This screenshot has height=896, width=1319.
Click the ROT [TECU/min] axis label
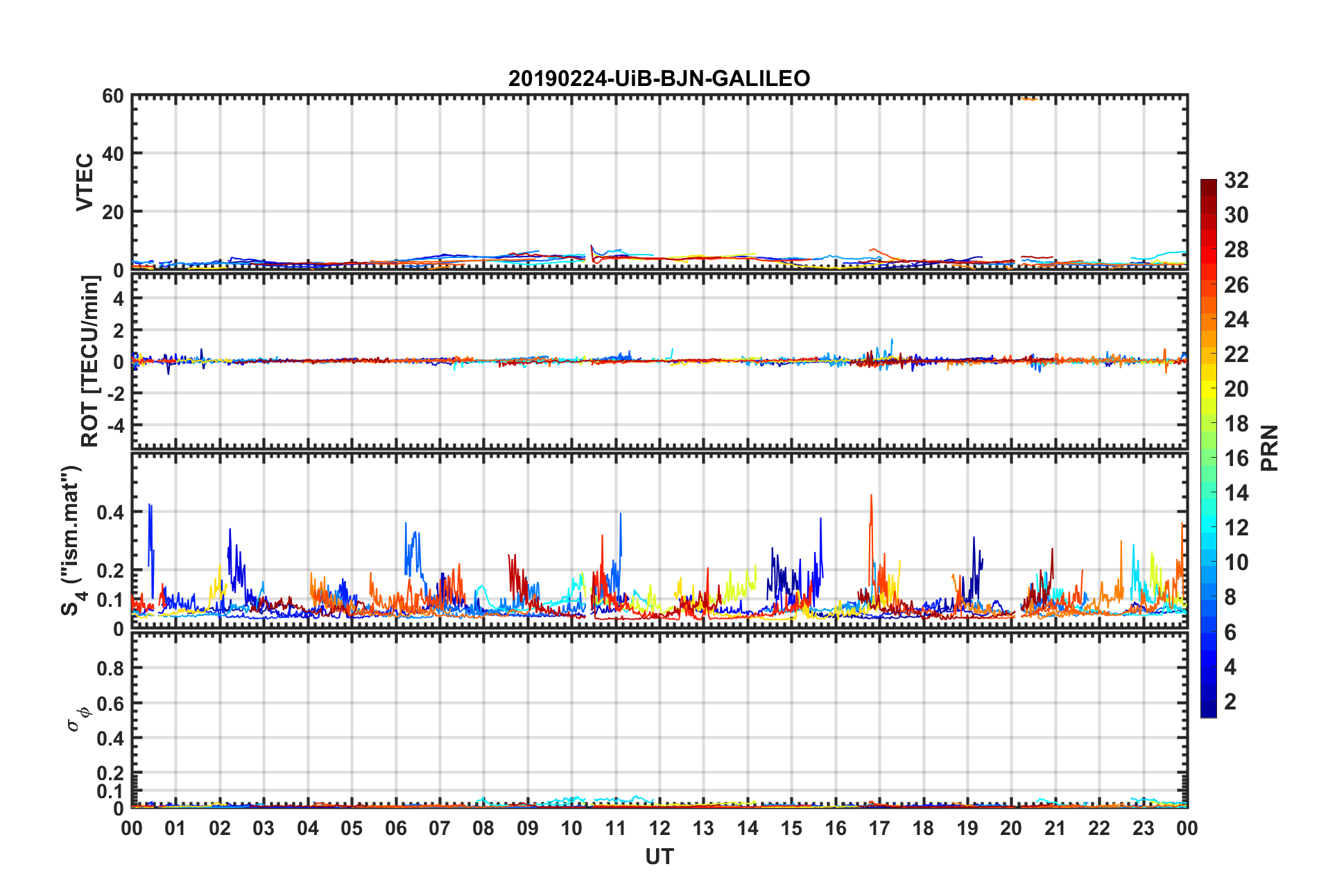pyautogui.click(x=89, y=361)
